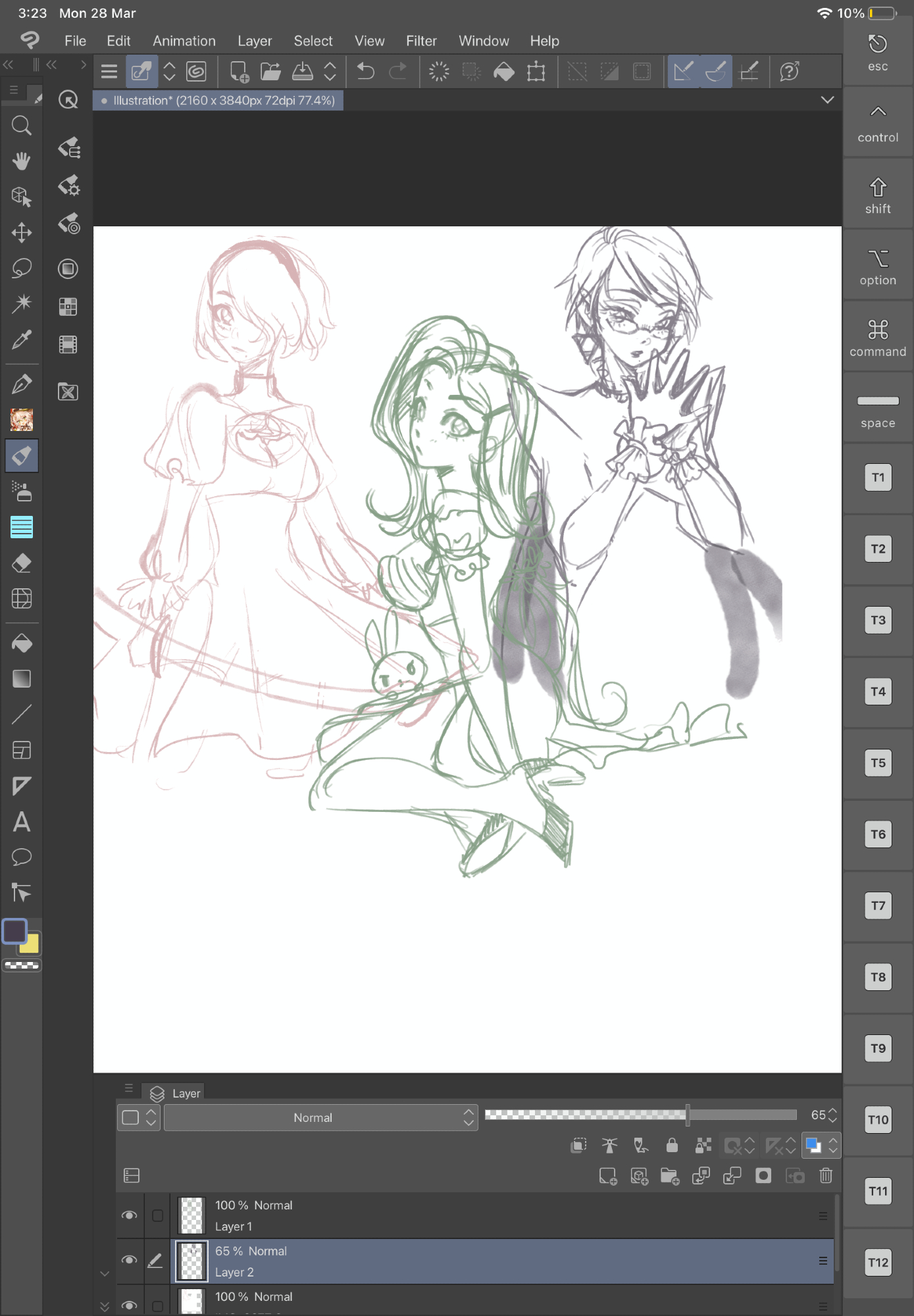Open the Filter menu

(421, 41)
